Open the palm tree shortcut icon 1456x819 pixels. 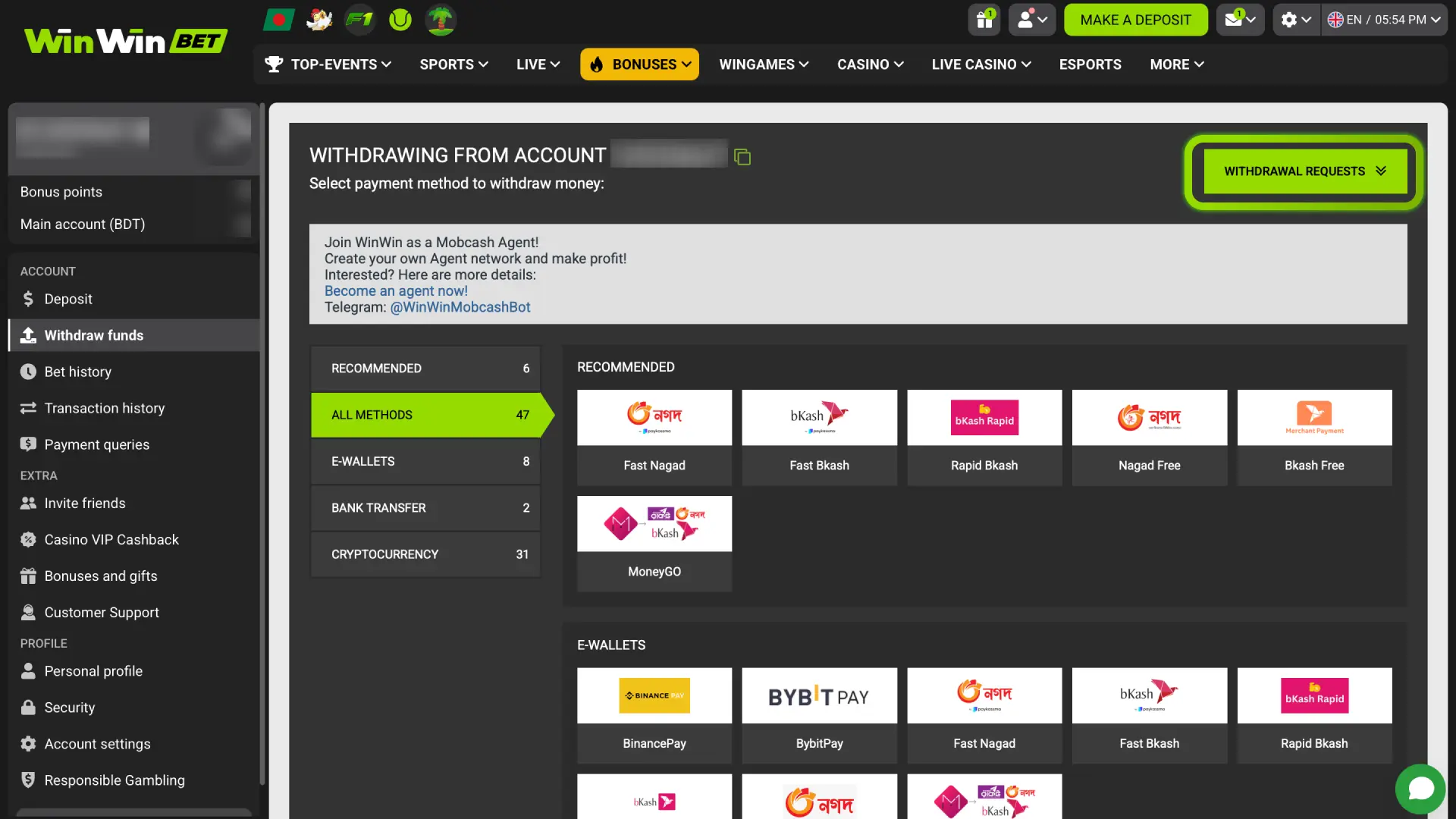[441, 20]
